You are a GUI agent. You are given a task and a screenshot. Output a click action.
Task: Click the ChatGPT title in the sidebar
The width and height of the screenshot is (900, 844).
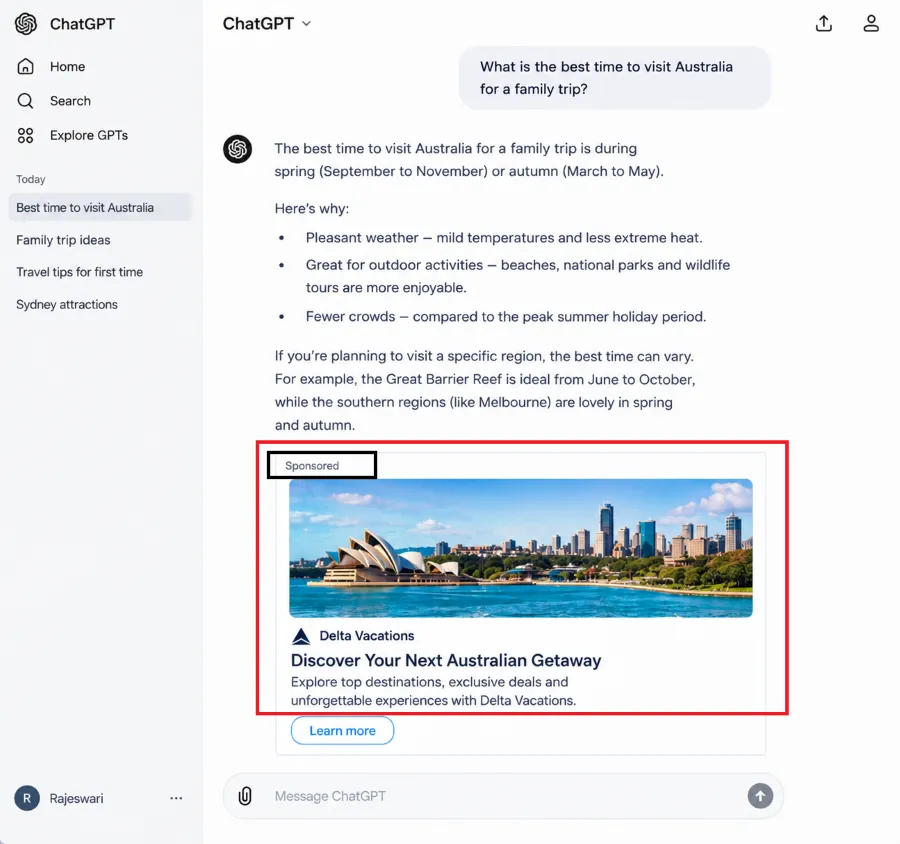coord(82,24)
